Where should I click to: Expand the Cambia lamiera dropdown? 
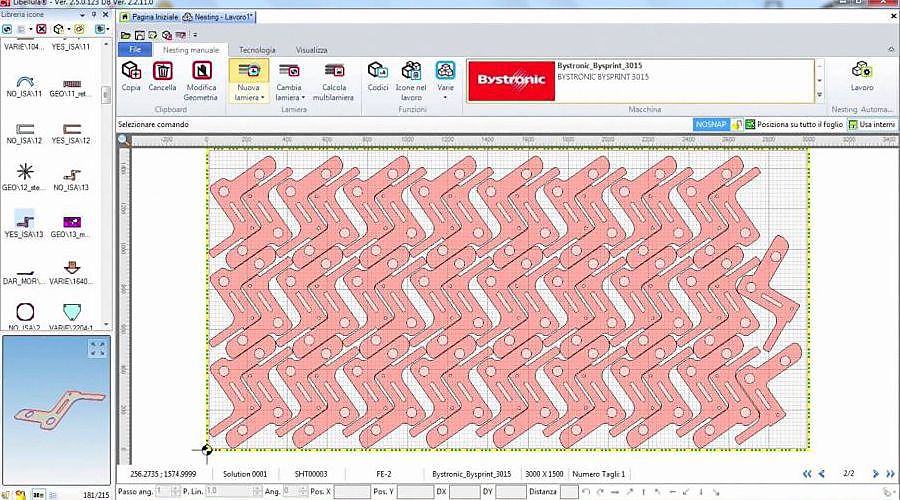289,98
